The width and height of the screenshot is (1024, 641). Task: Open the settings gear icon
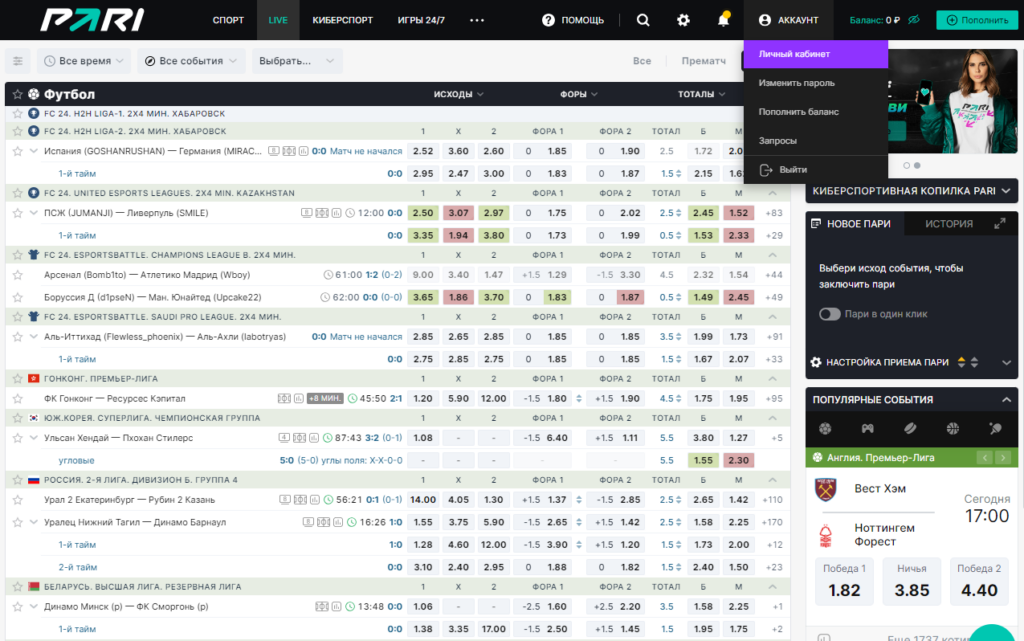(x=683, y=20)
